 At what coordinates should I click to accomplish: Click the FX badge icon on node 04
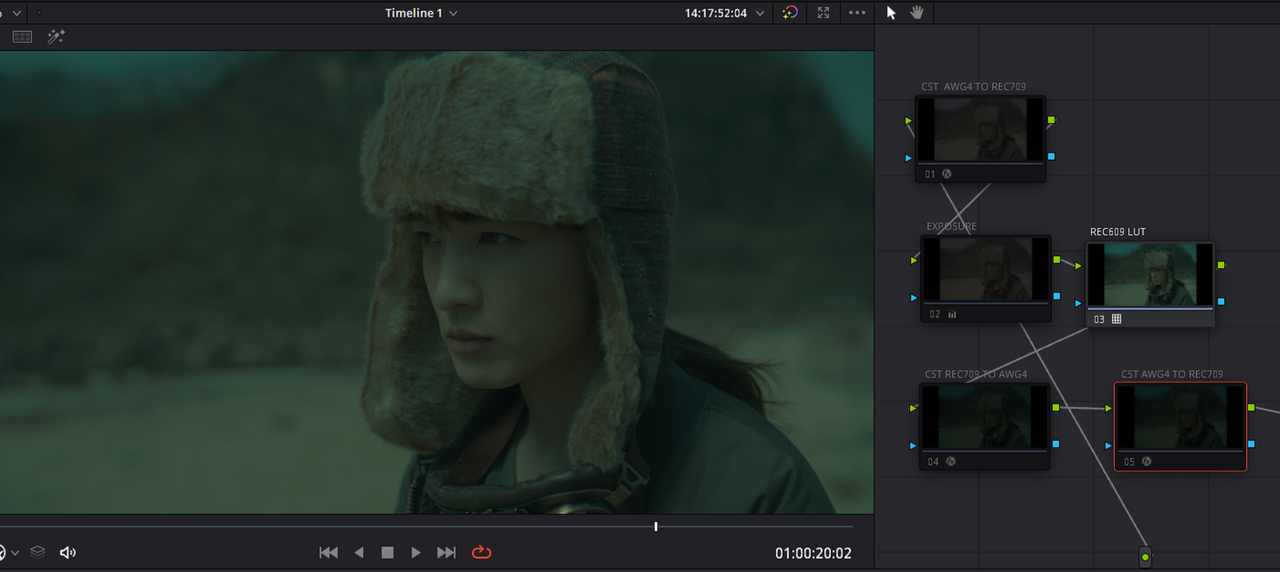click(950, 461)
